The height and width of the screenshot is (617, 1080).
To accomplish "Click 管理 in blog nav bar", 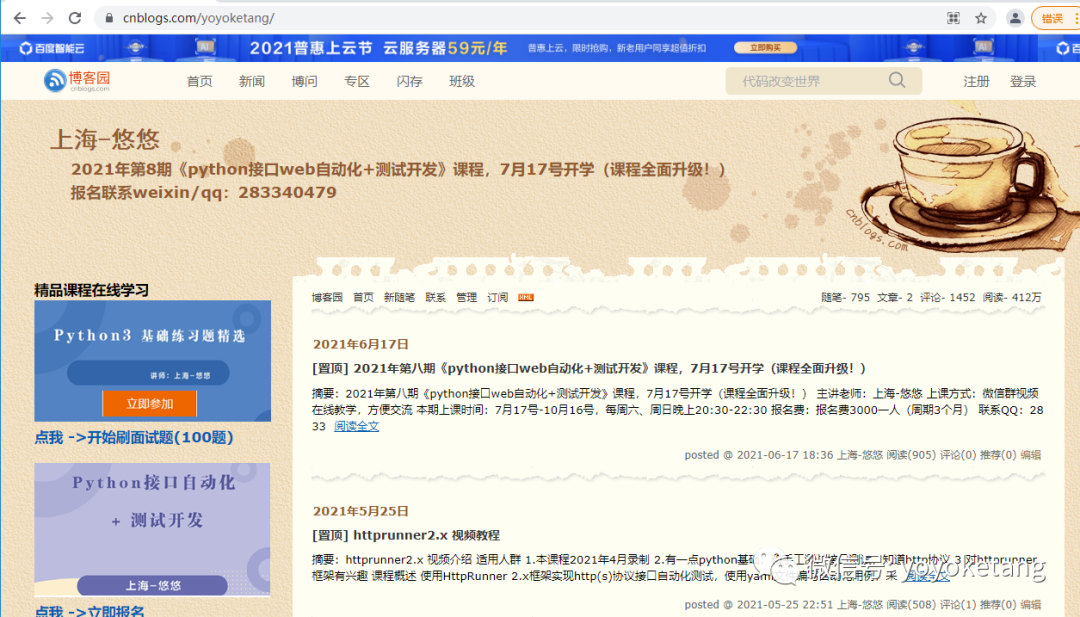I will tap(466, 297).
